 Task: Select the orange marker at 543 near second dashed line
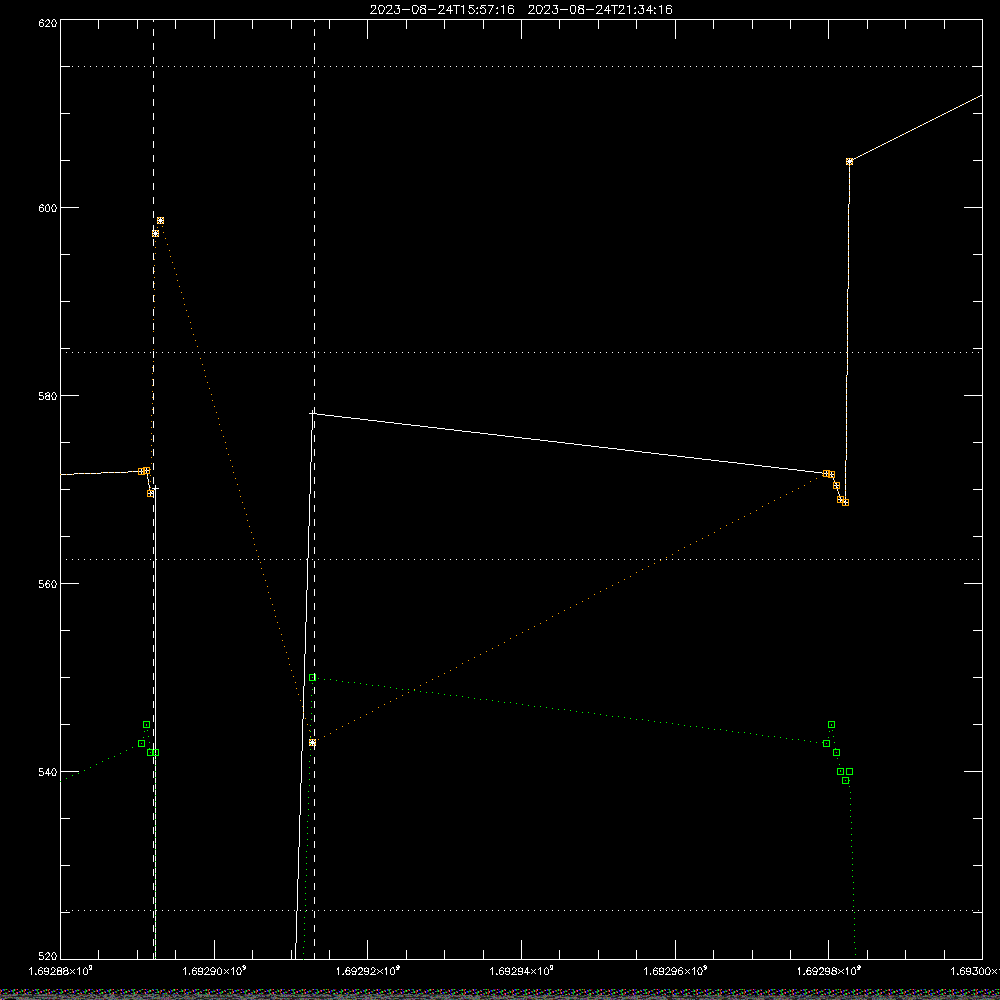click(x=312, y=743)
